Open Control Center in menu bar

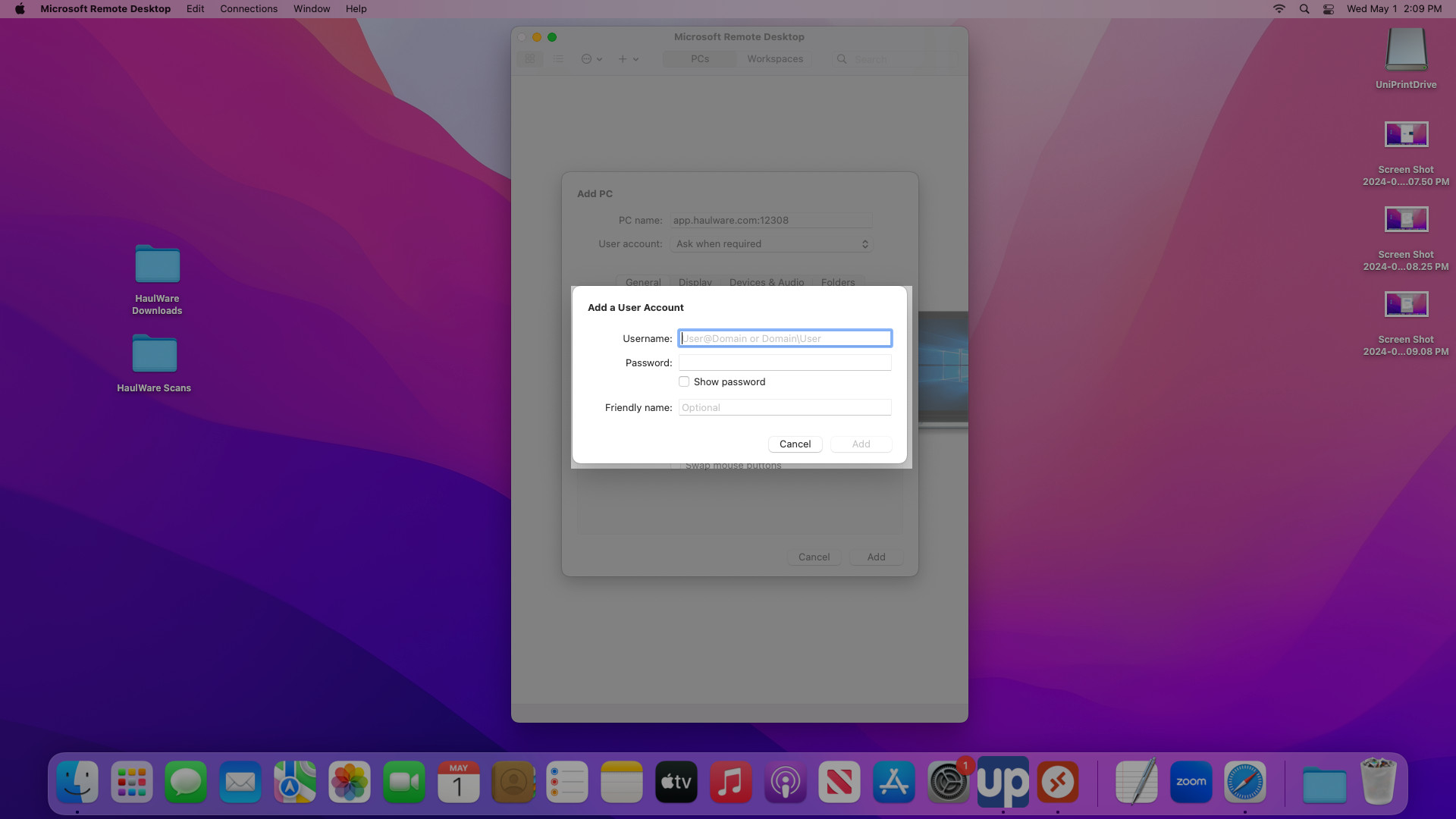click(x=1329, y=9)
